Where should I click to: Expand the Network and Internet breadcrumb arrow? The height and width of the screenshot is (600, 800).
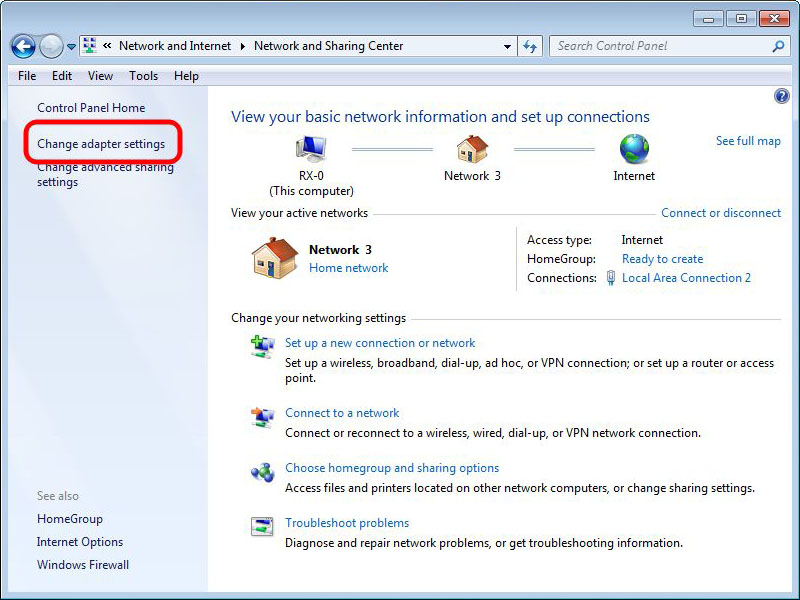pyautogui.click(x=242, y=46)
